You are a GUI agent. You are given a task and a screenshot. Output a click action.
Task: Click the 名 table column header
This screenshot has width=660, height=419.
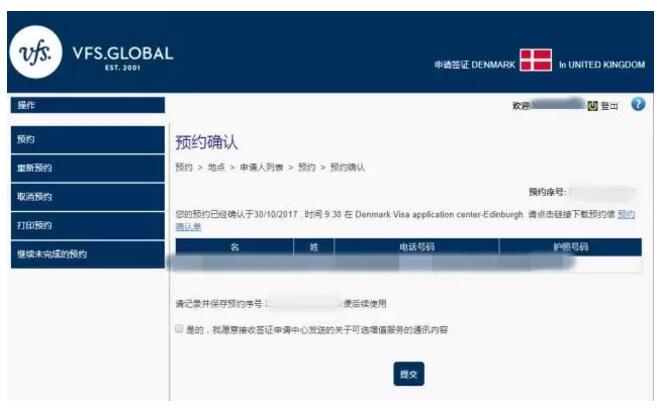[234, 247]
